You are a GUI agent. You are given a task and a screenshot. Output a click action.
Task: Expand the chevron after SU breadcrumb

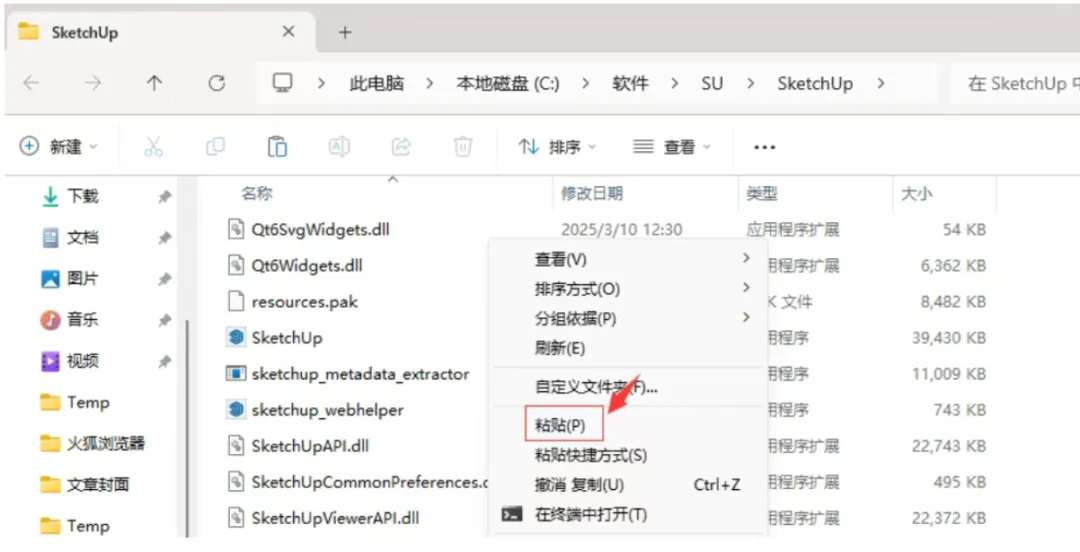coord(750,83)
